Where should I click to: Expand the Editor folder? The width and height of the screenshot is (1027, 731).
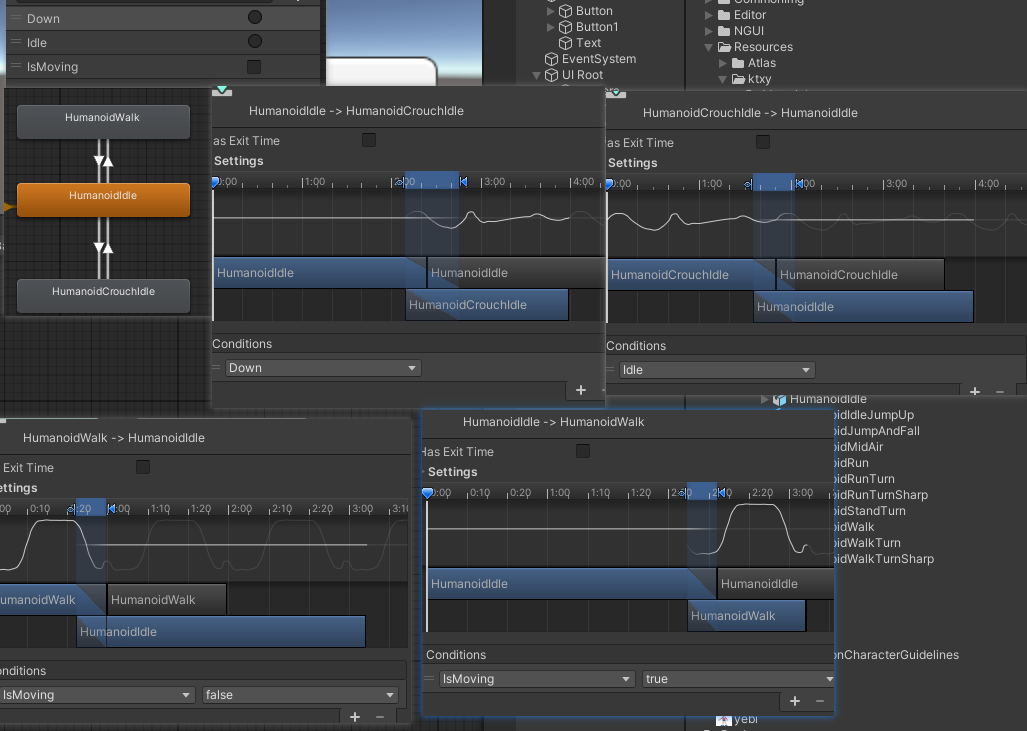click(708, 14)
